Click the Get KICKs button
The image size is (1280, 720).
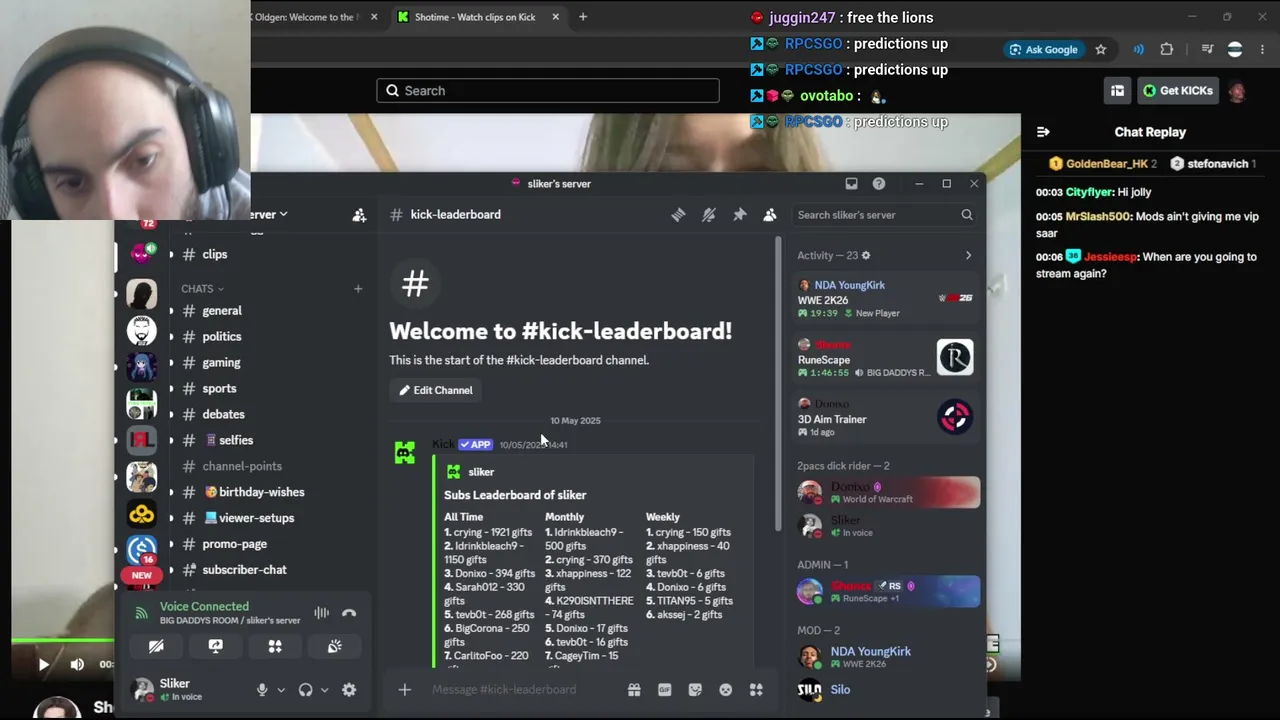1178,91
